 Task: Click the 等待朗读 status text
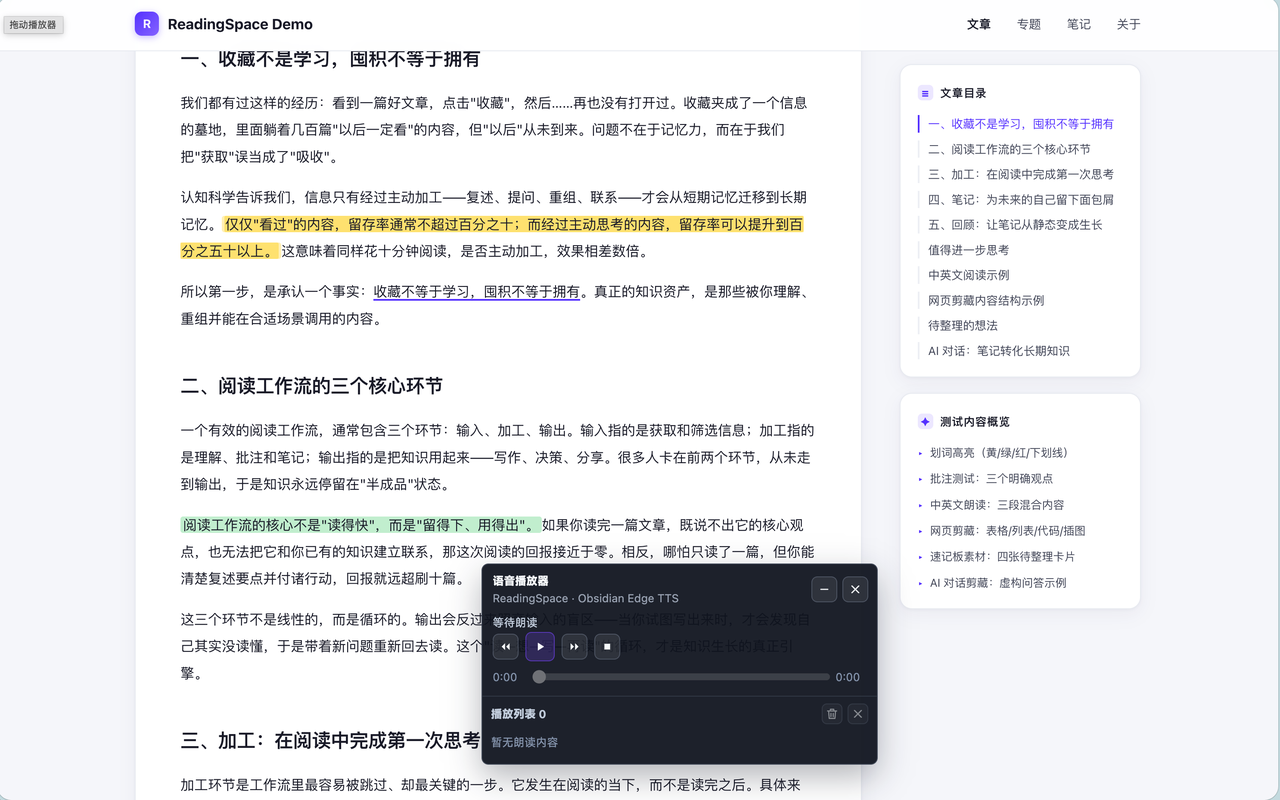tap(515, 622)
